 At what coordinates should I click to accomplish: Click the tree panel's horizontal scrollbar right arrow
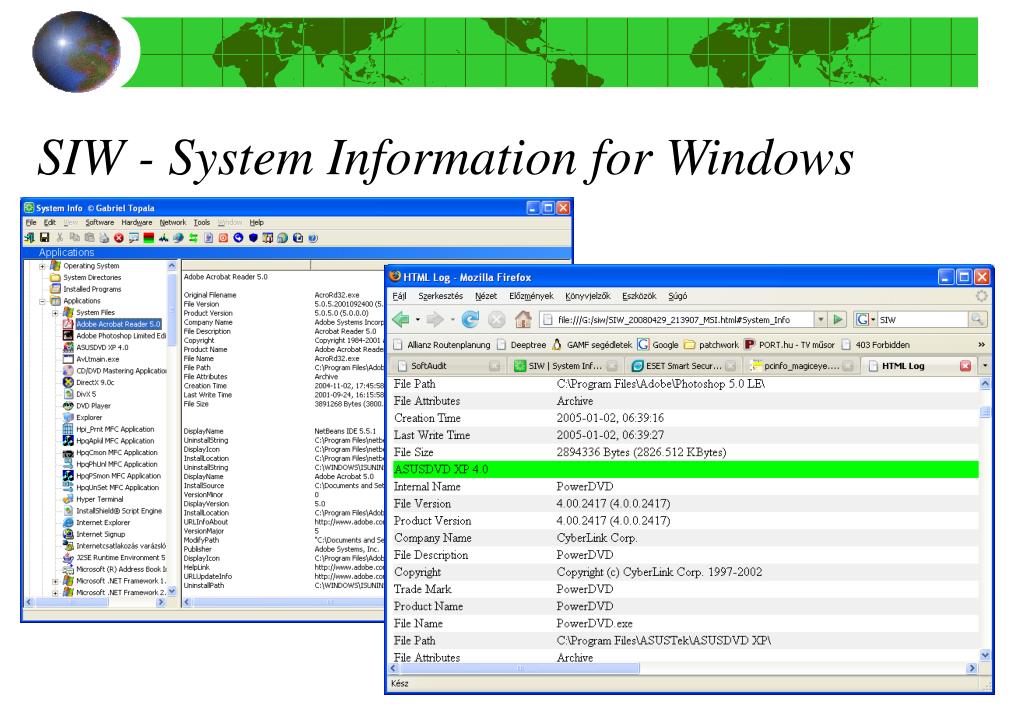click(160, 602)
